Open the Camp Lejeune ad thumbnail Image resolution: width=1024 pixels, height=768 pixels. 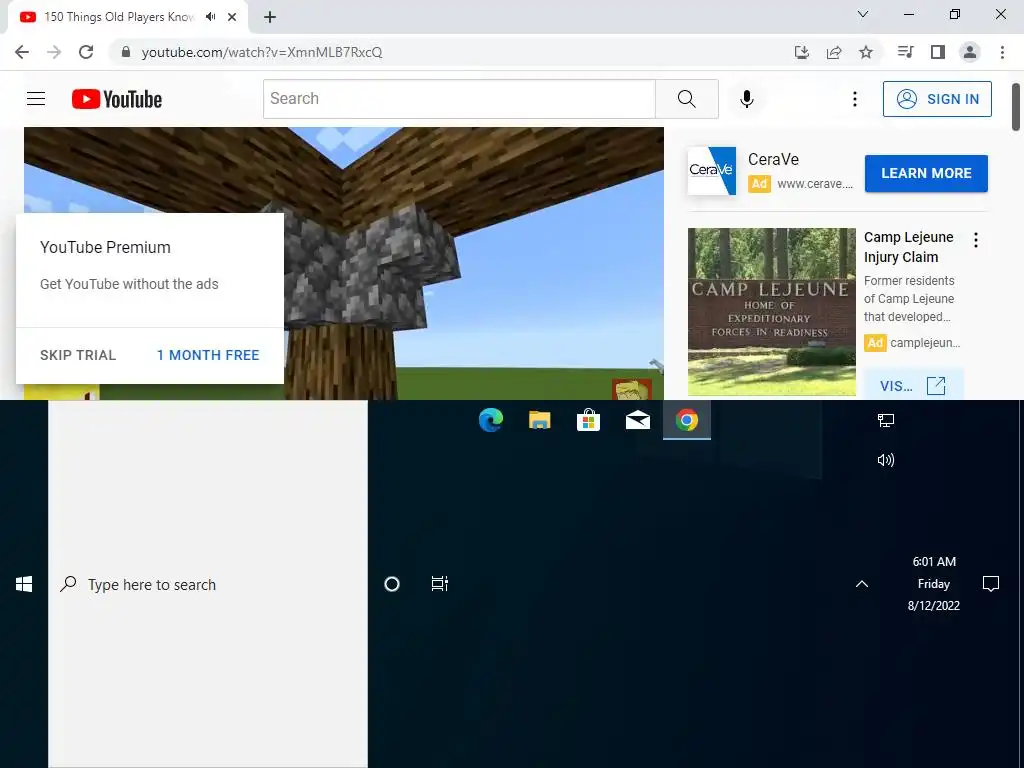(x=771, y=312)
